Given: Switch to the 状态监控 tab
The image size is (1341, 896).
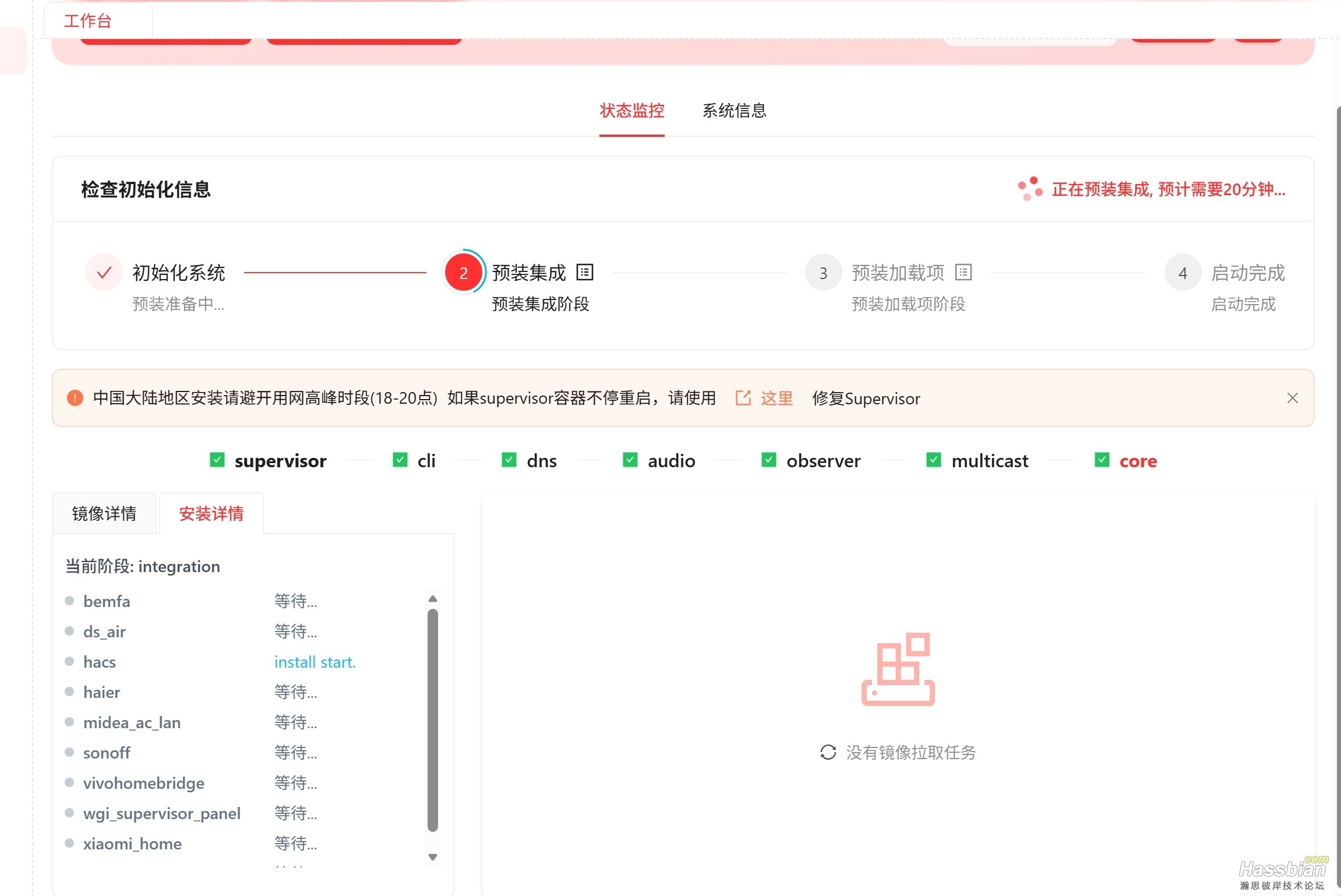Looking at the screenshot, I should 632,111.
